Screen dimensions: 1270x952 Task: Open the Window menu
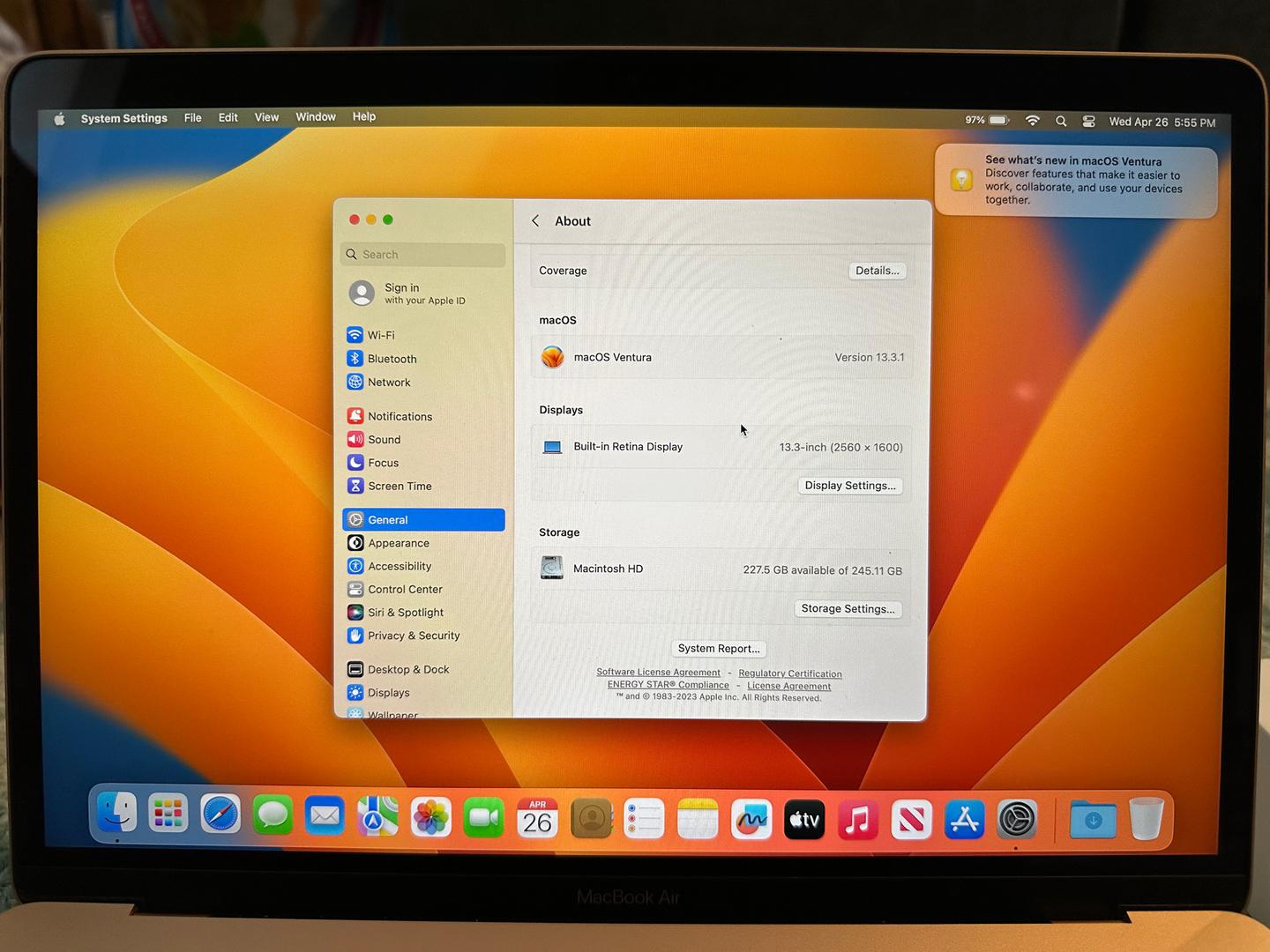[x=316, y=116]
